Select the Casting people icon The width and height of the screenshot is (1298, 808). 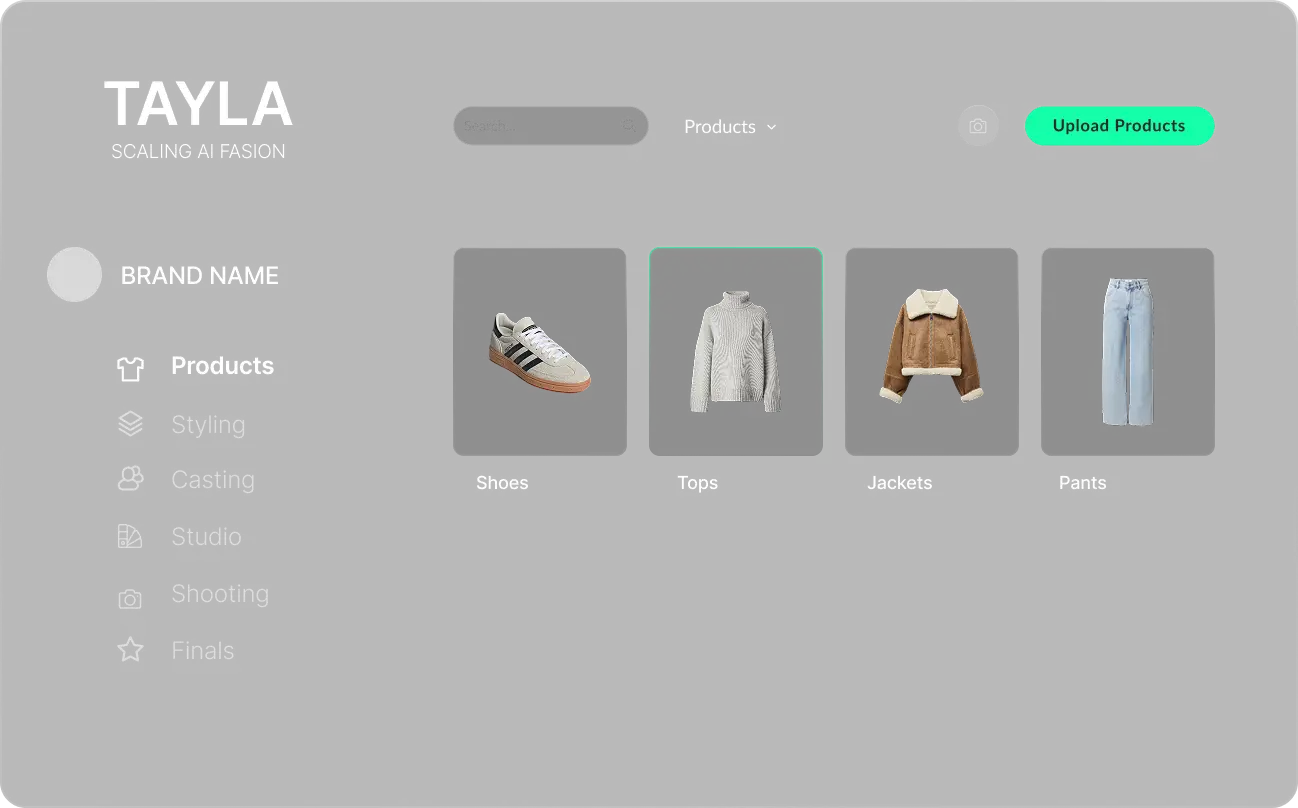coord(130,479)
